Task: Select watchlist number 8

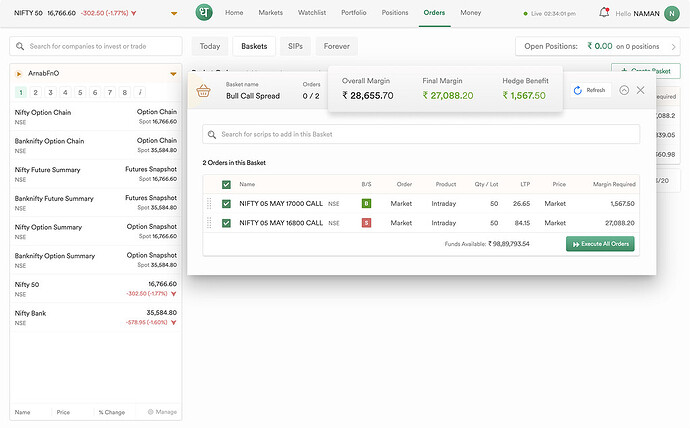Action: pos(125,92)
